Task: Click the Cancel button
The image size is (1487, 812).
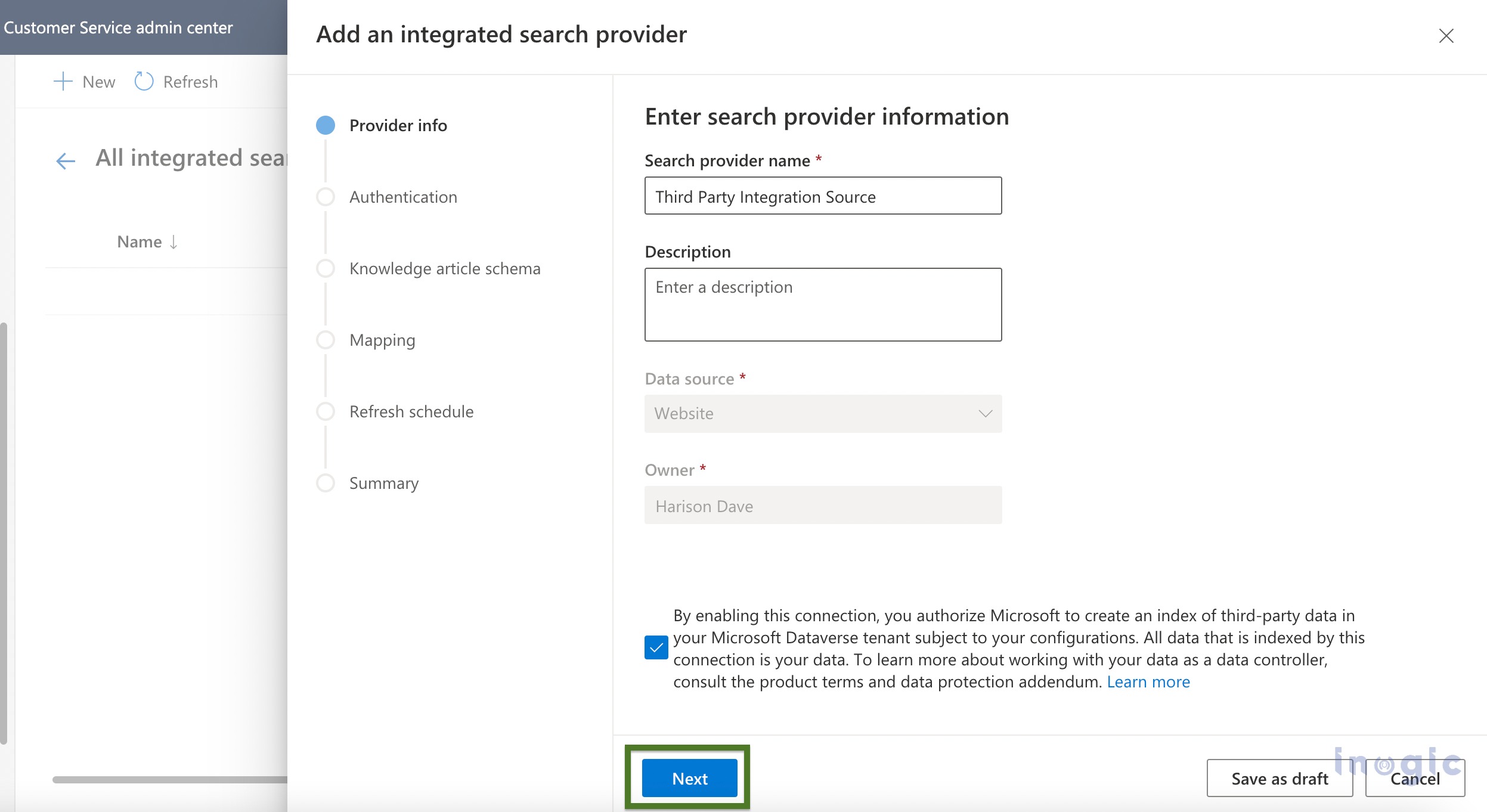Action: click(x=1415, y=778)
